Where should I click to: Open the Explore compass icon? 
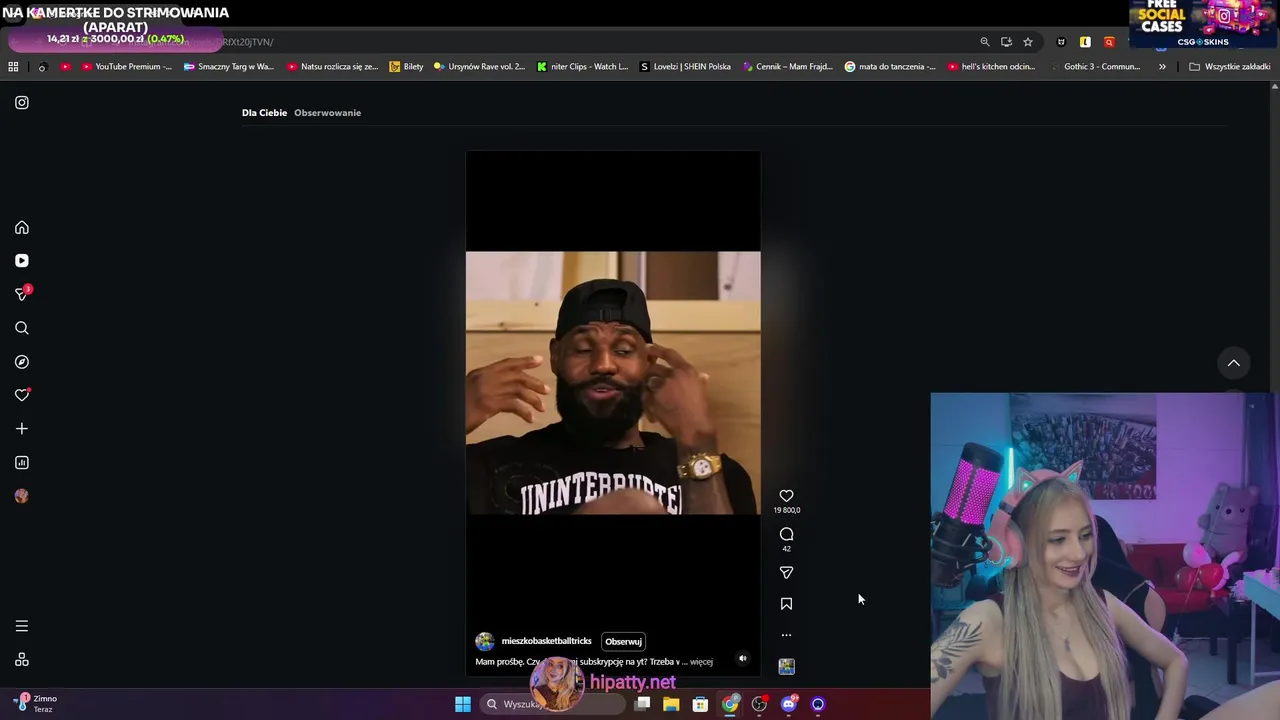click(x=22, y=362)
